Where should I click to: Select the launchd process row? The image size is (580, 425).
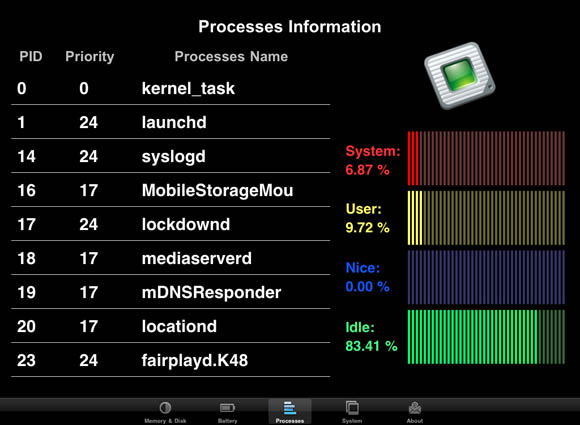click(x=171, y=122)
